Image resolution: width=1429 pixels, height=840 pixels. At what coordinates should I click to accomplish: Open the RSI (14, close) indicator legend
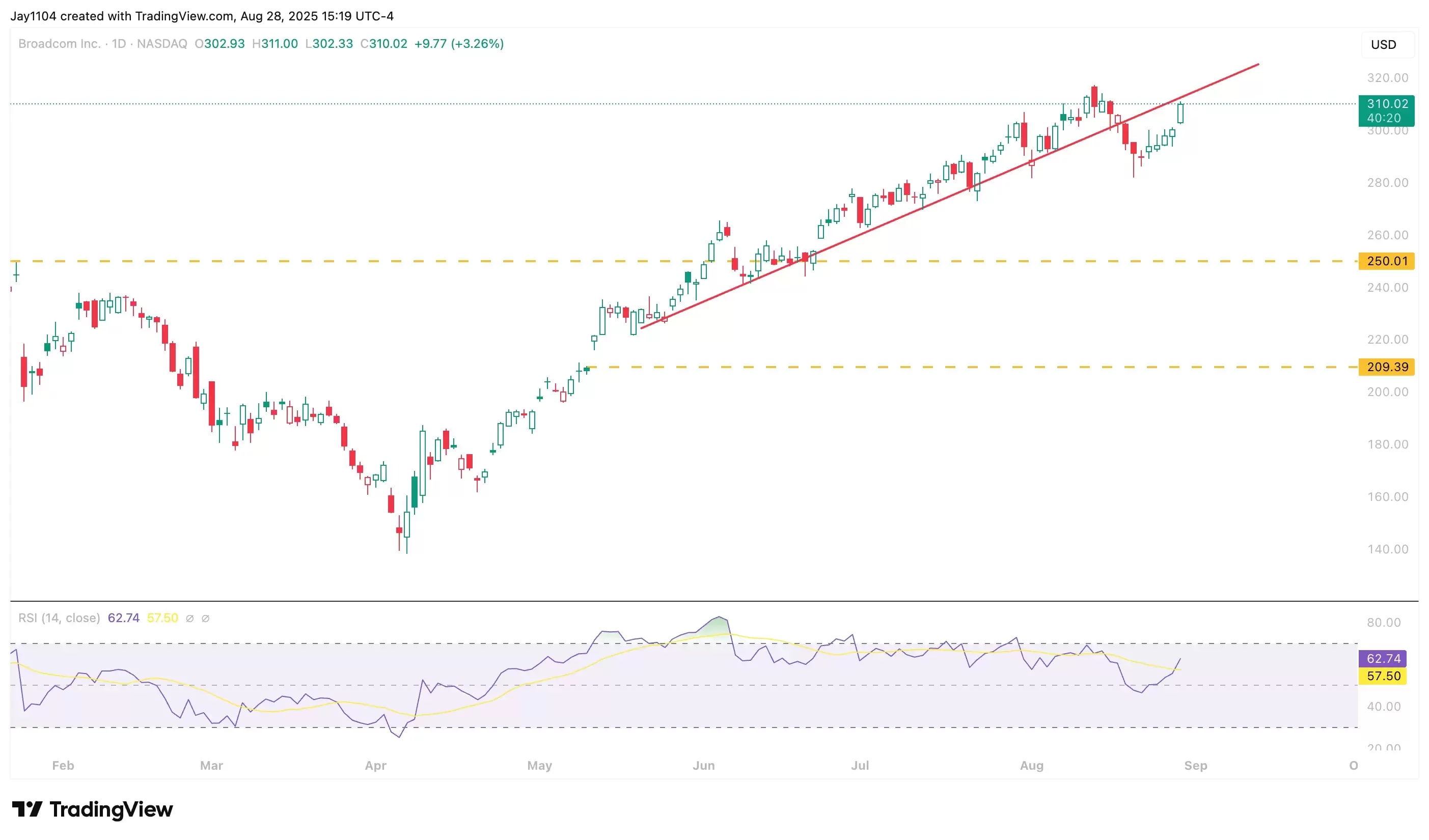[59, 618]
